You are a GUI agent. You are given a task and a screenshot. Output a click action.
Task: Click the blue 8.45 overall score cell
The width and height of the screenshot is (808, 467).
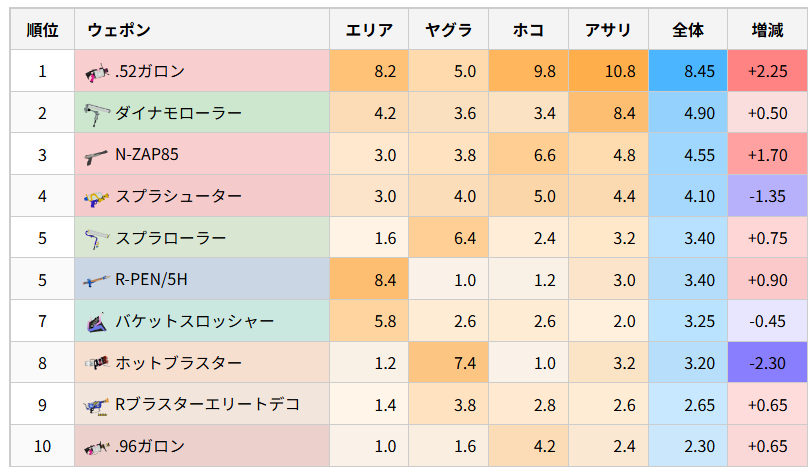tap(688, 71)
